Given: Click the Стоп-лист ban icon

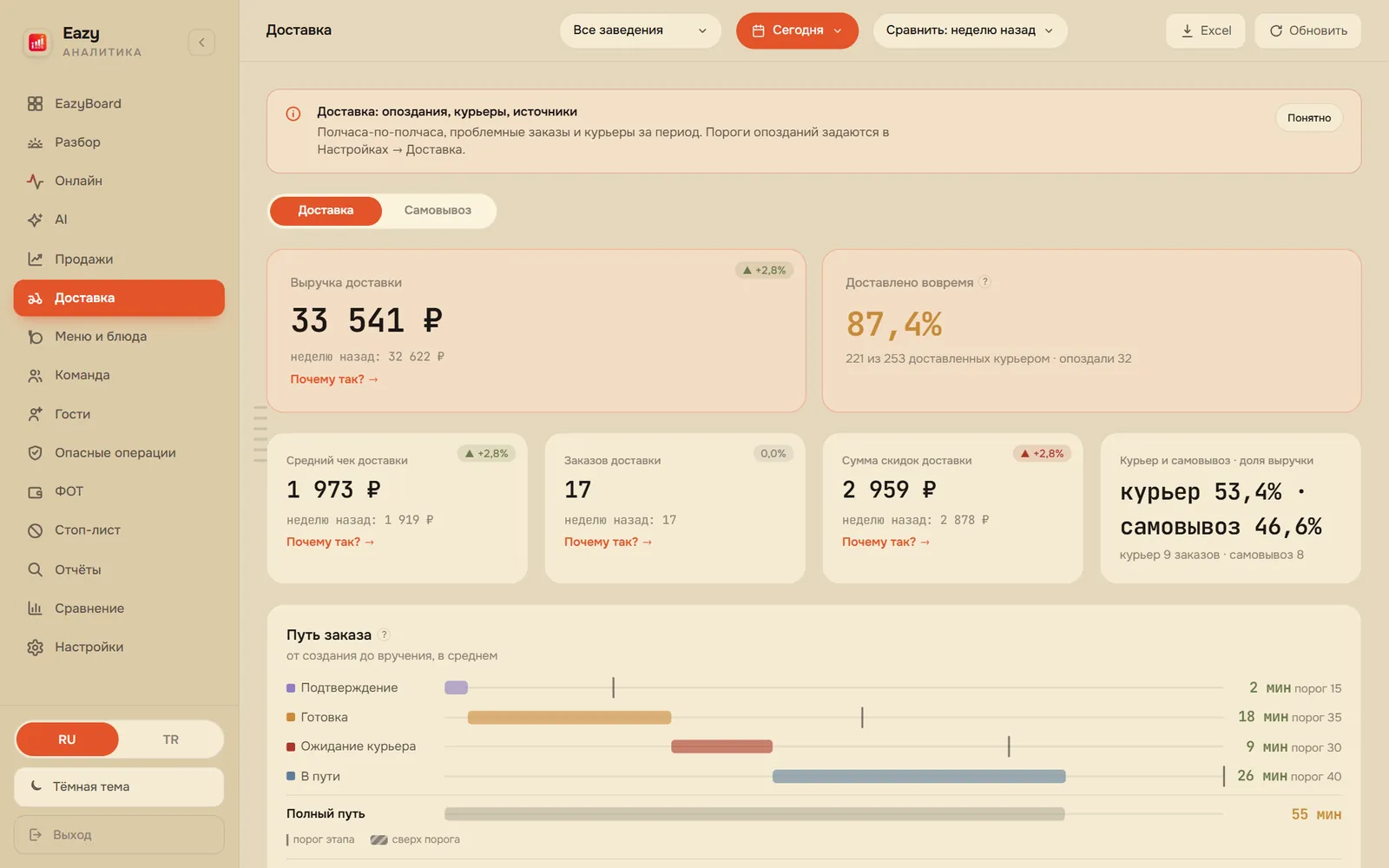Looking at the screenshot, I should pyautogui.click(x=35, y=530).
